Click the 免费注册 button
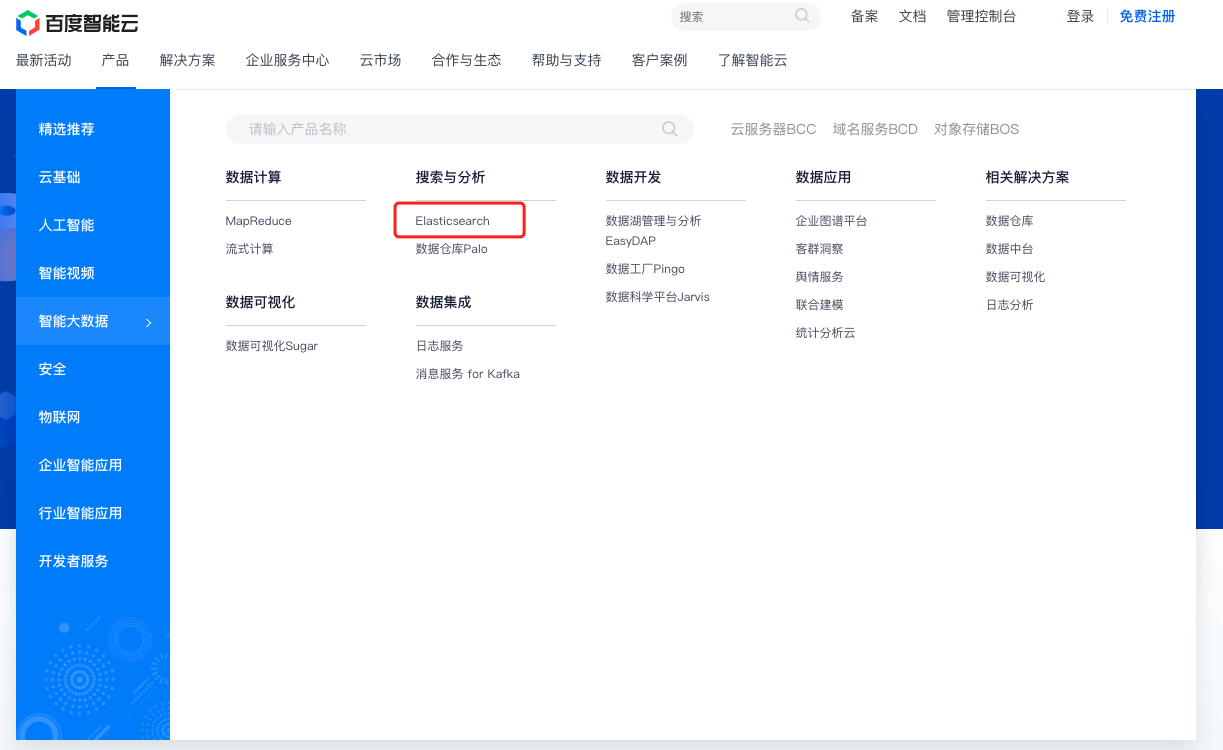 tap(1147, 17)
